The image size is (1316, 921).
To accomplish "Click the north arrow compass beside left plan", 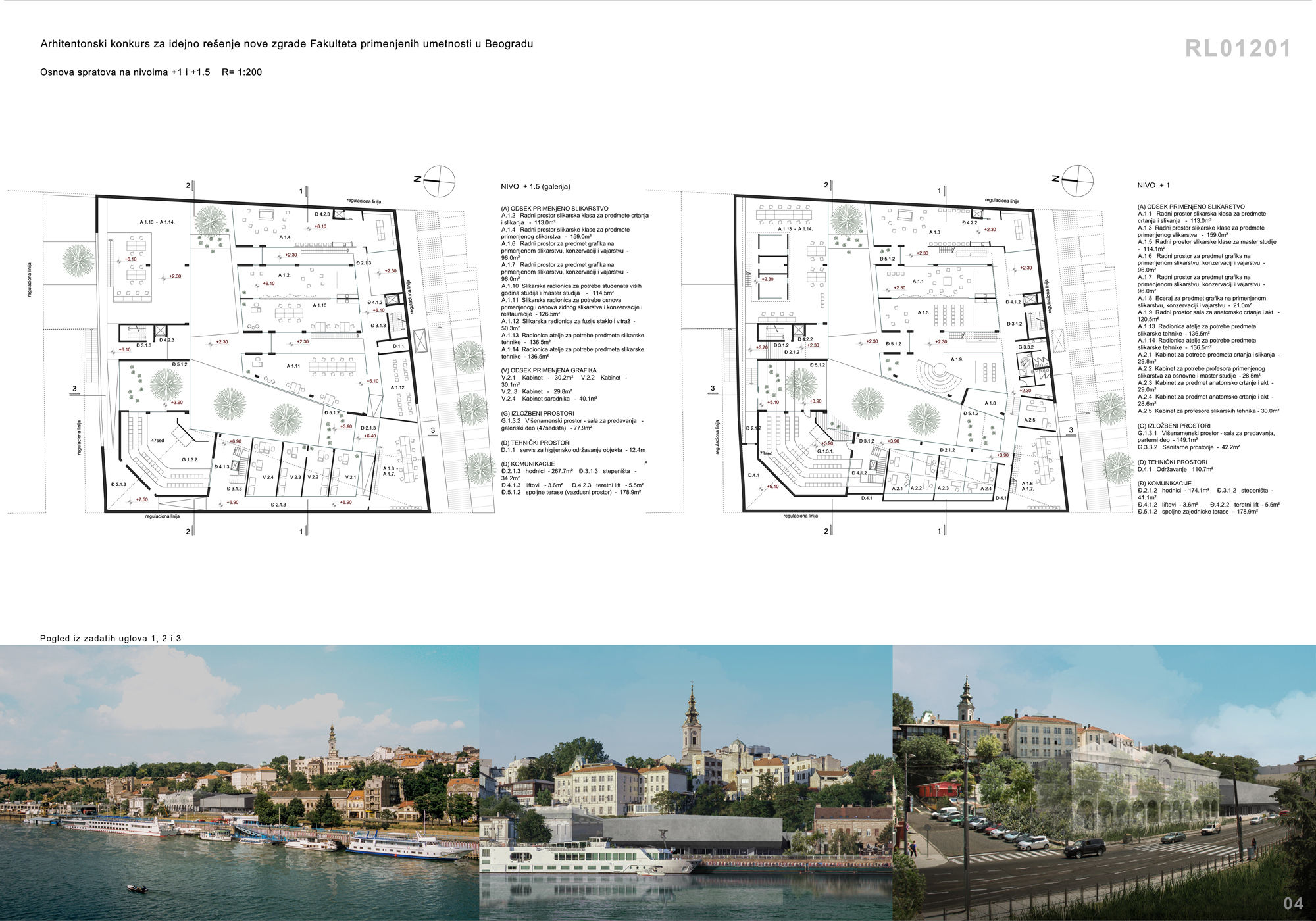I will coord(439,180).
